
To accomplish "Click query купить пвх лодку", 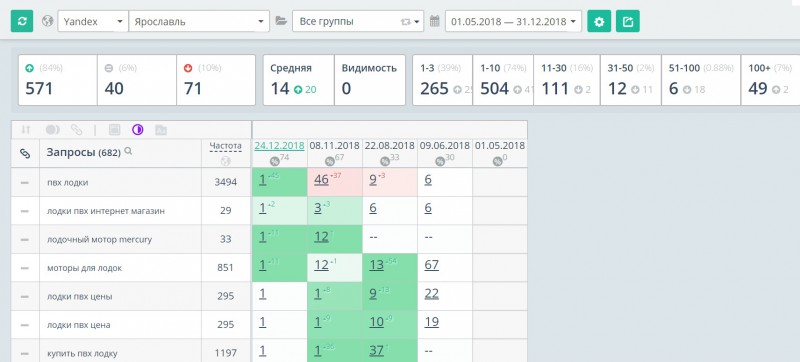I will [82, 353].
